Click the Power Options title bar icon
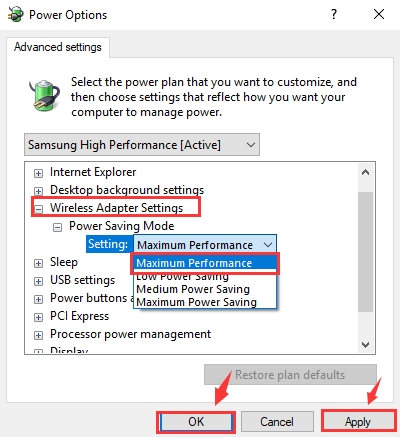 point(15,15)
